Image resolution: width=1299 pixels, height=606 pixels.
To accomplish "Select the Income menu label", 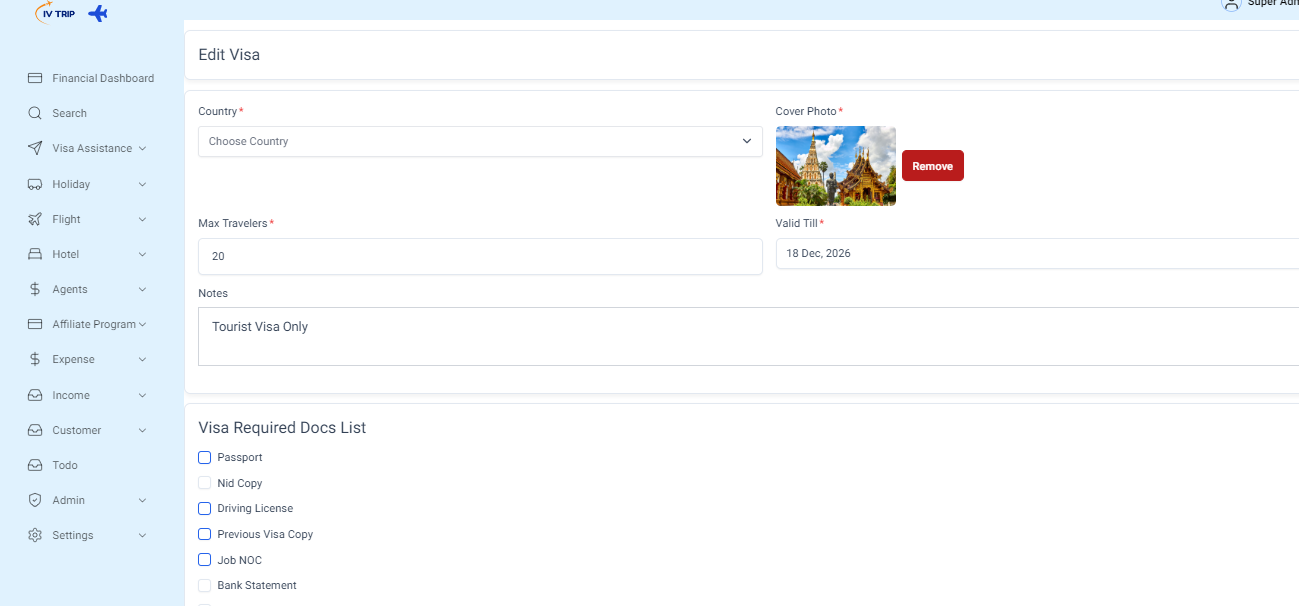I will (x=71, y=395).
